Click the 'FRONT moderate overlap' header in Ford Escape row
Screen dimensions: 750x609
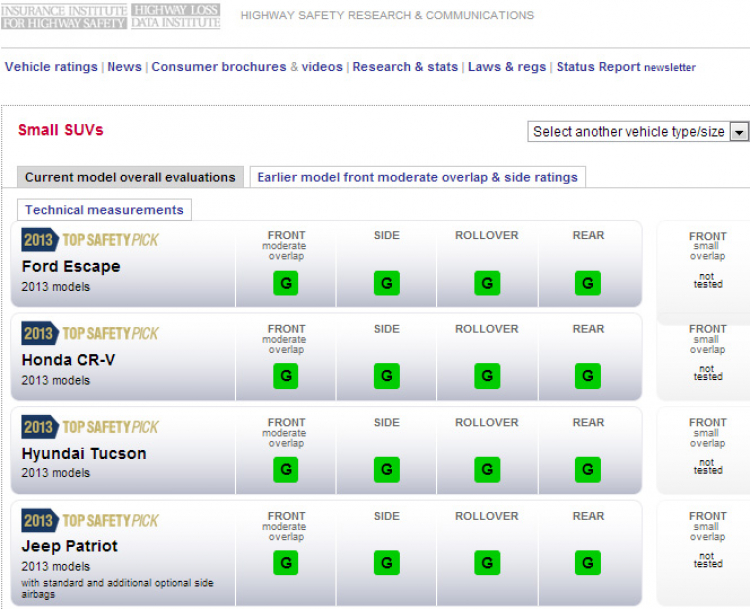tap(286, 245)
